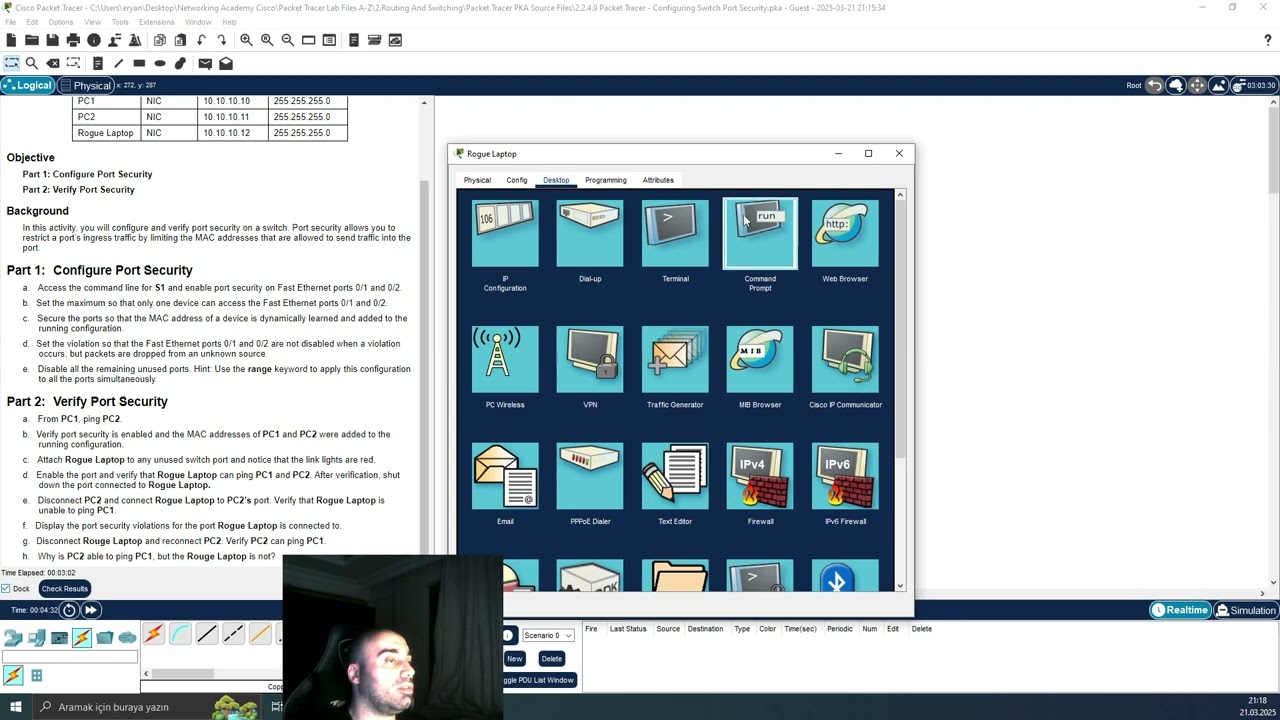1280x720 pixels.
Task: Select the Delete tool in toolbar
Action: click(x=53, y=63)
